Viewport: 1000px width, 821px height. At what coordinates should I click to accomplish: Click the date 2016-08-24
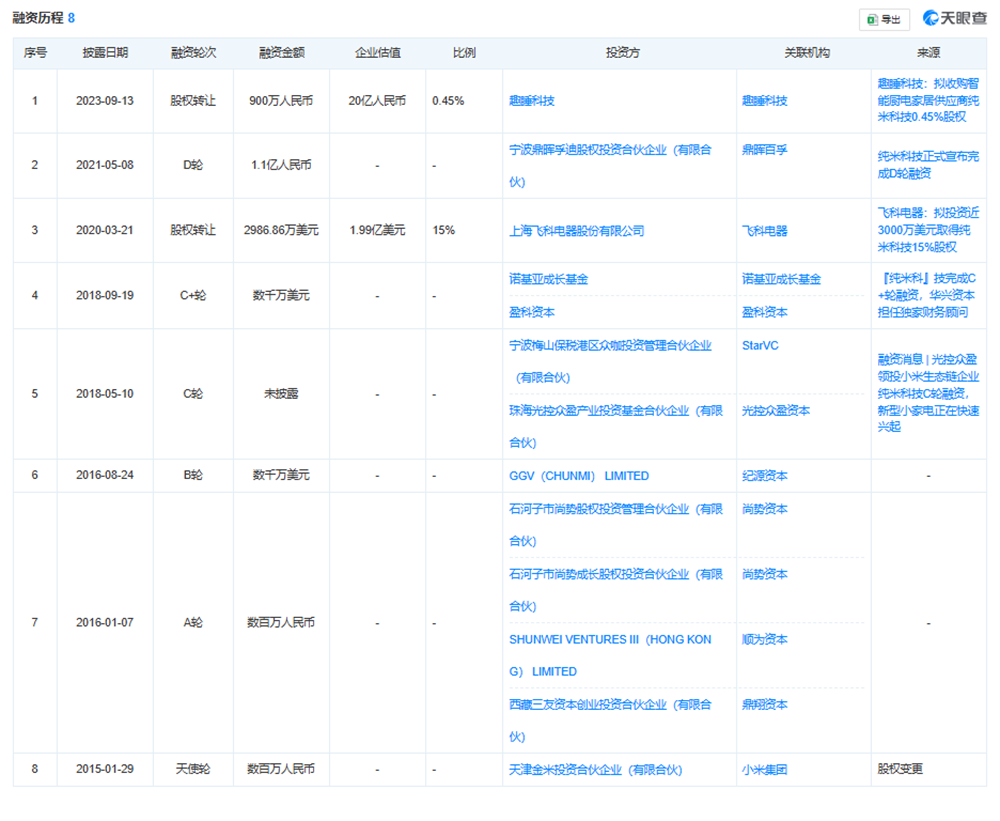point(105,475)
